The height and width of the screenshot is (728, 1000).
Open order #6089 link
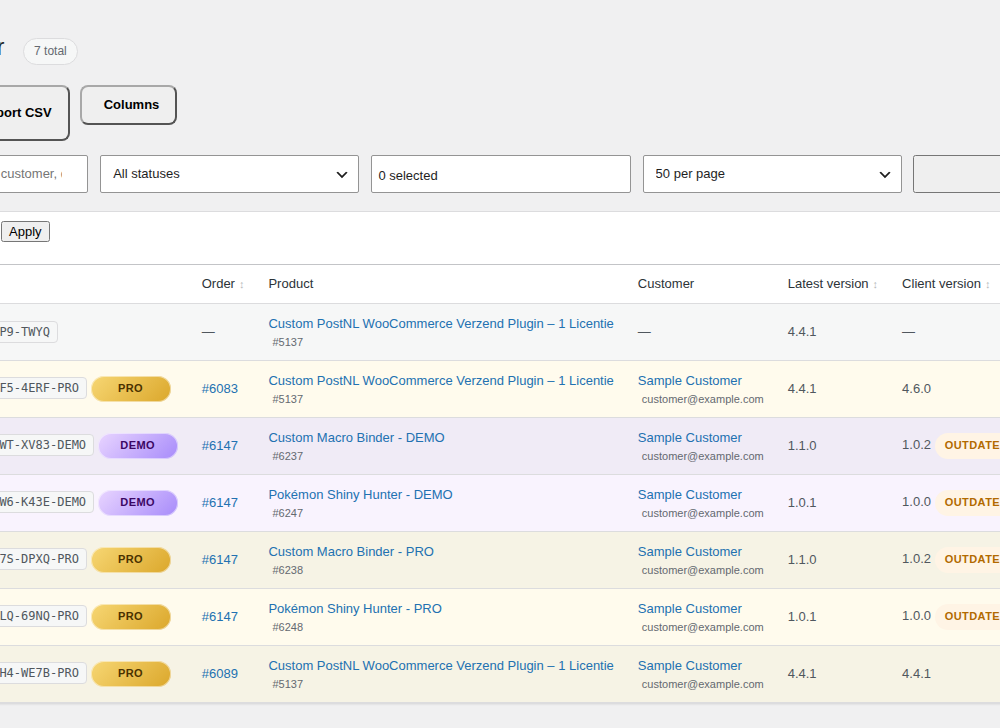click(220, 674)
